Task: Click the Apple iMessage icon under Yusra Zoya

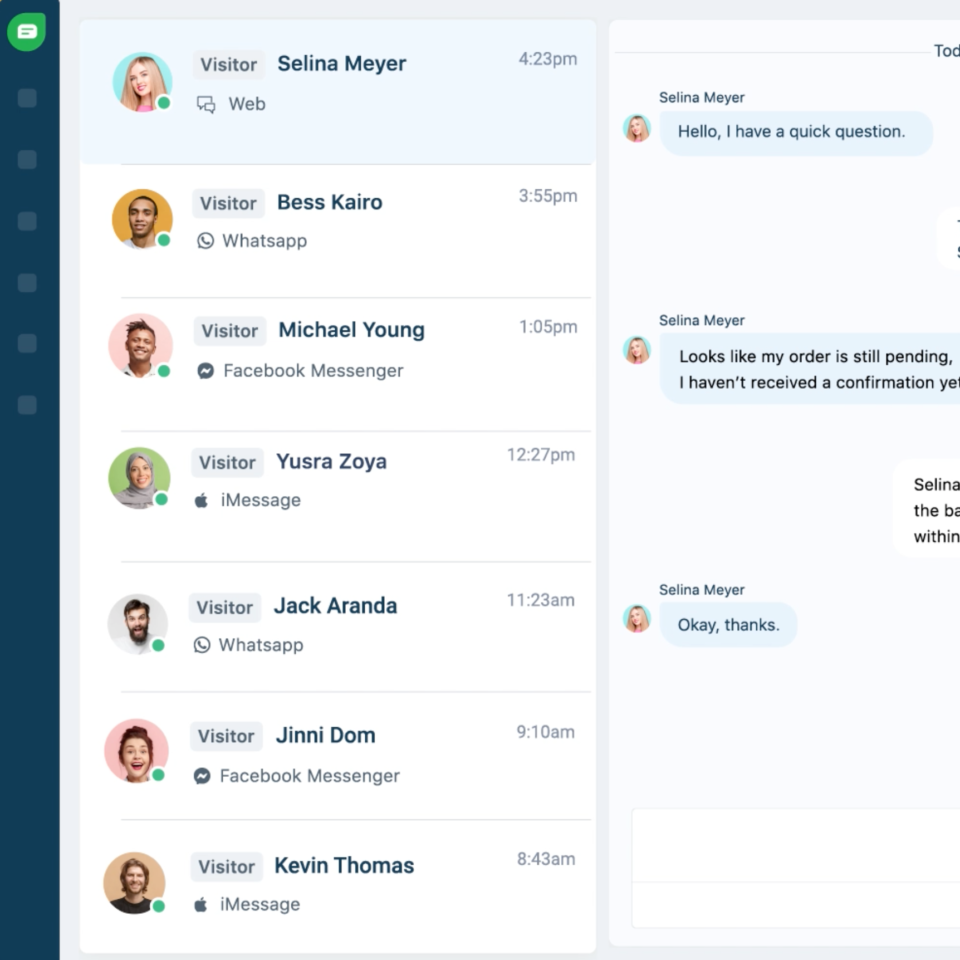Action: (x=201, y=500)
